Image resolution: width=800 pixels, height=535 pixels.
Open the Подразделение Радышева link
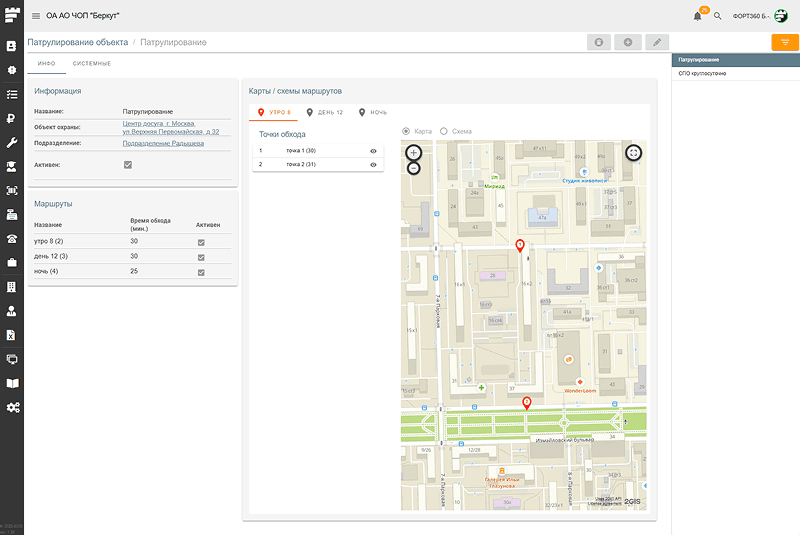click(163, 143)
